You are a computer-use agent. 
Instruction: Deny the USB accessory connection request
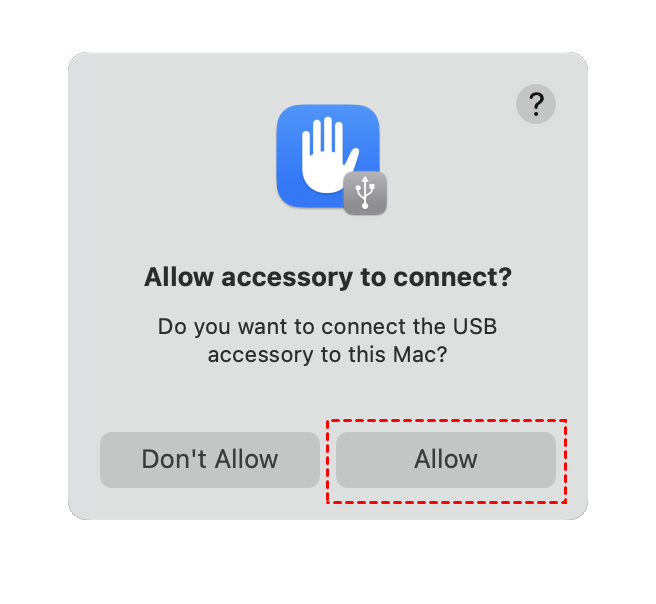click(x=210, y=460)
